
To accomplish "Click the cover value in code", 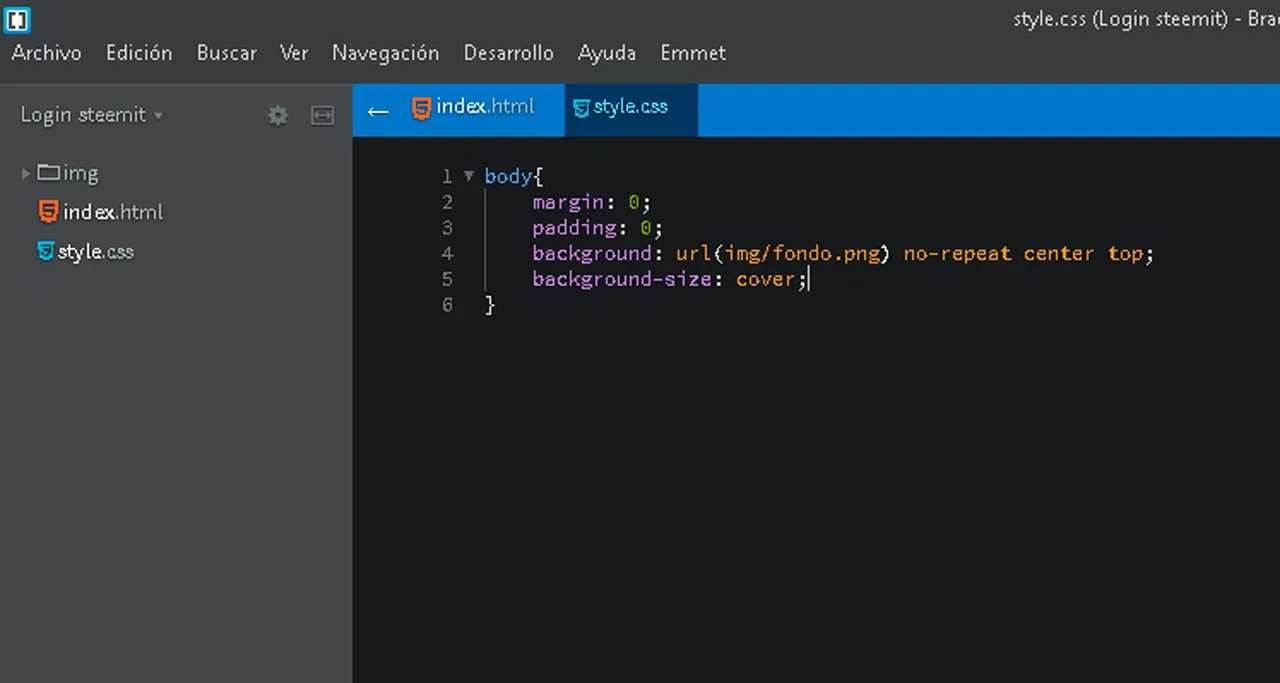I will 765,280.
